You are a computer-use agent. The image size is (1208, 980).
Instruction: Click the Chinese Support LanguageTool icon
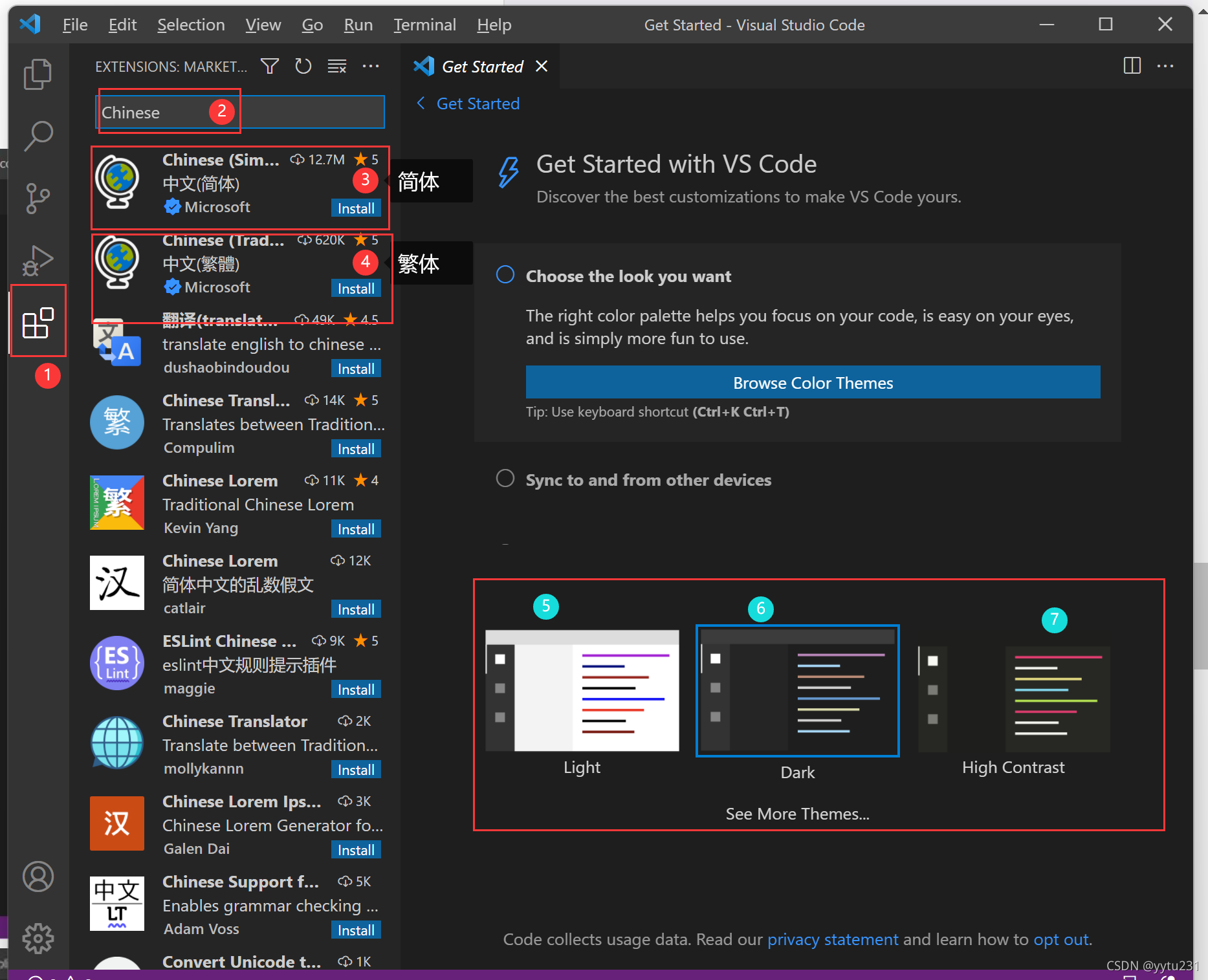coord(117,904)
